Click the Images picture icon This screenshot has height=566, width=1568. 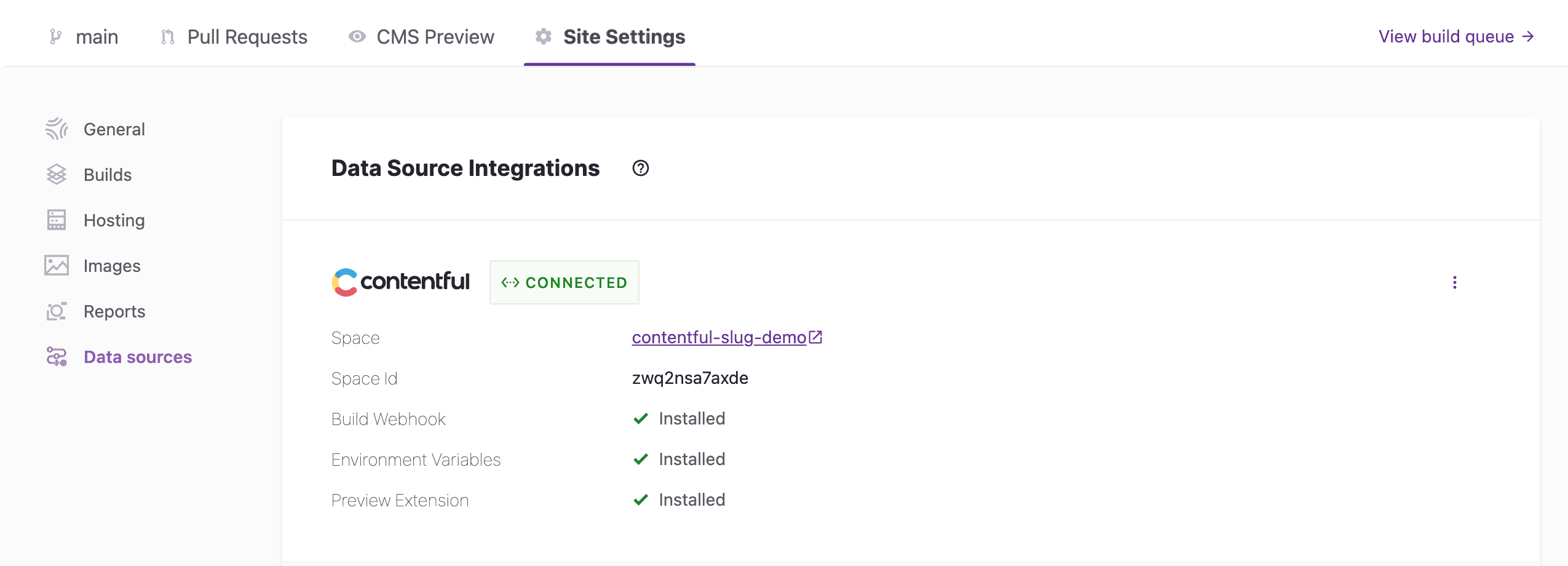click(x=57, y=266)
